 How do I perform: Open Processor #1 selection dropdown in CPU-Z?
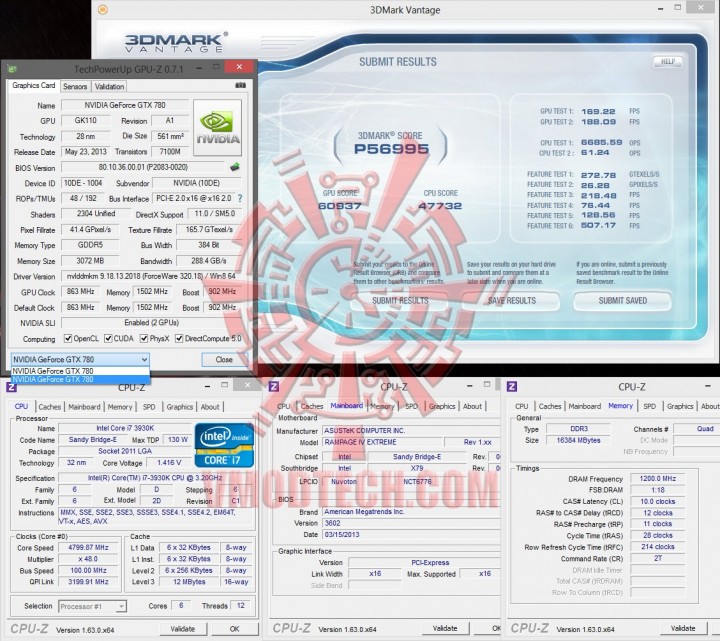[x=92, y=607]
